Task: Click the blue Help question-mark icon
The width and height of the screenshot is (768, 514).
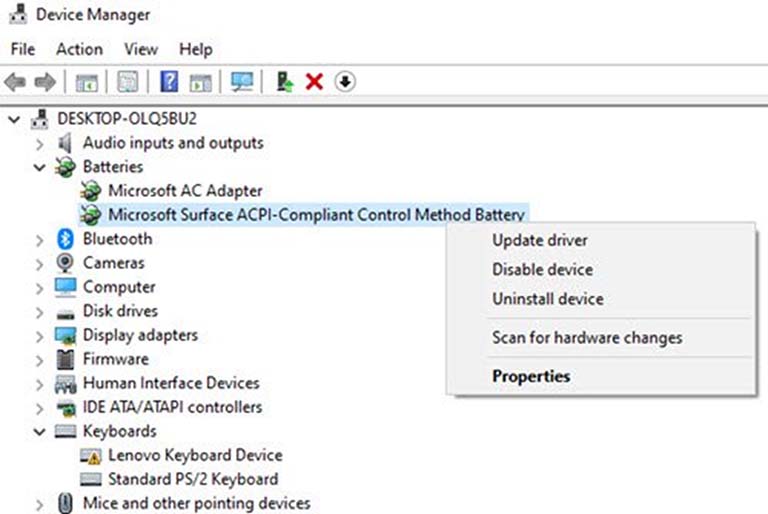Action: coord(169,81)
